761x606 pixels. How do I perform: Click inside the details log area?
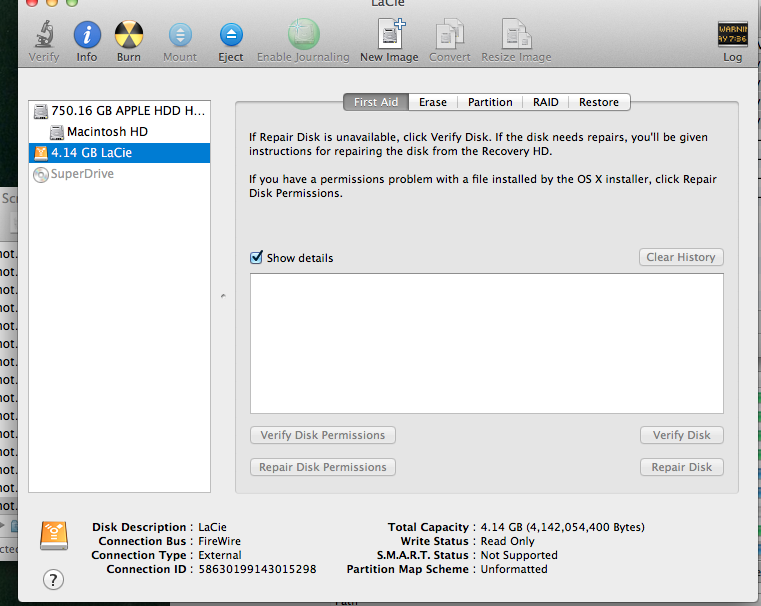click(x=486, y=343)
